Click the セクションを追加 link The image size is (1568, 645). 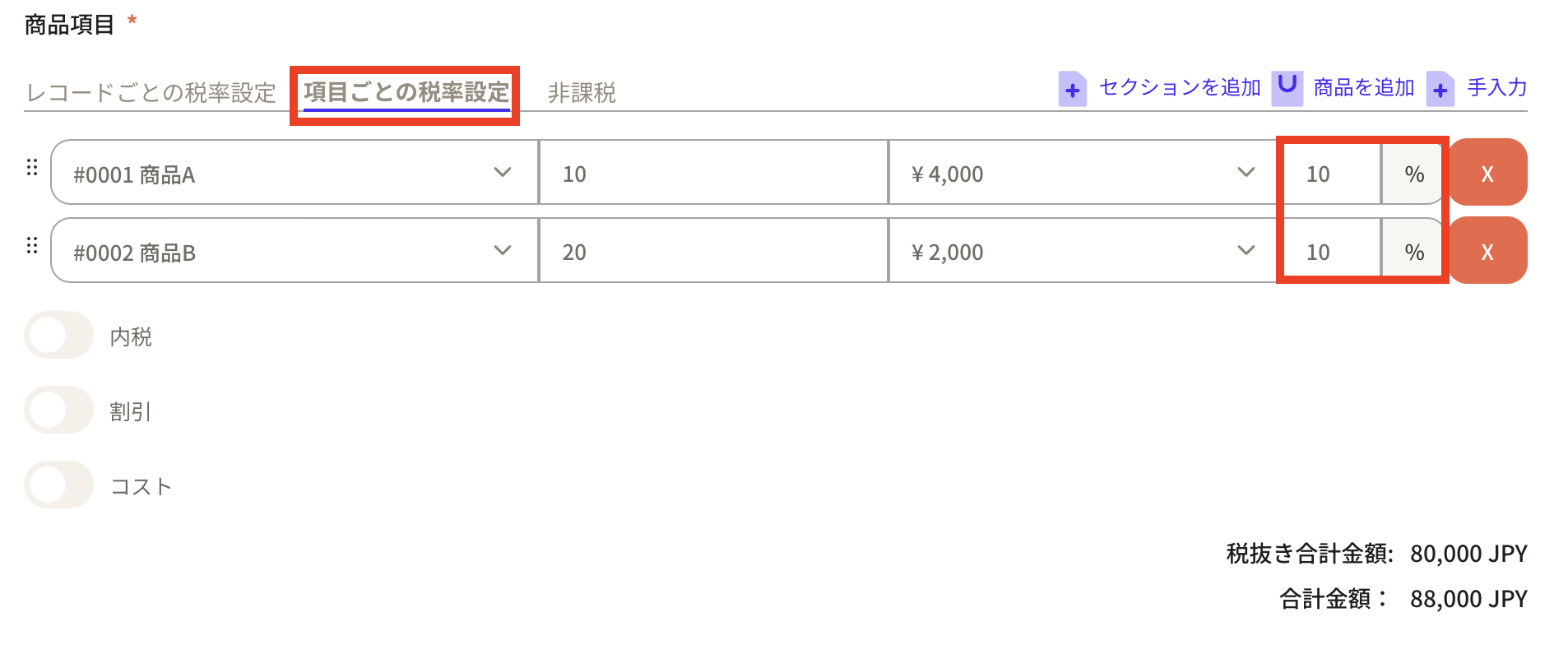tap(1180, 87)
